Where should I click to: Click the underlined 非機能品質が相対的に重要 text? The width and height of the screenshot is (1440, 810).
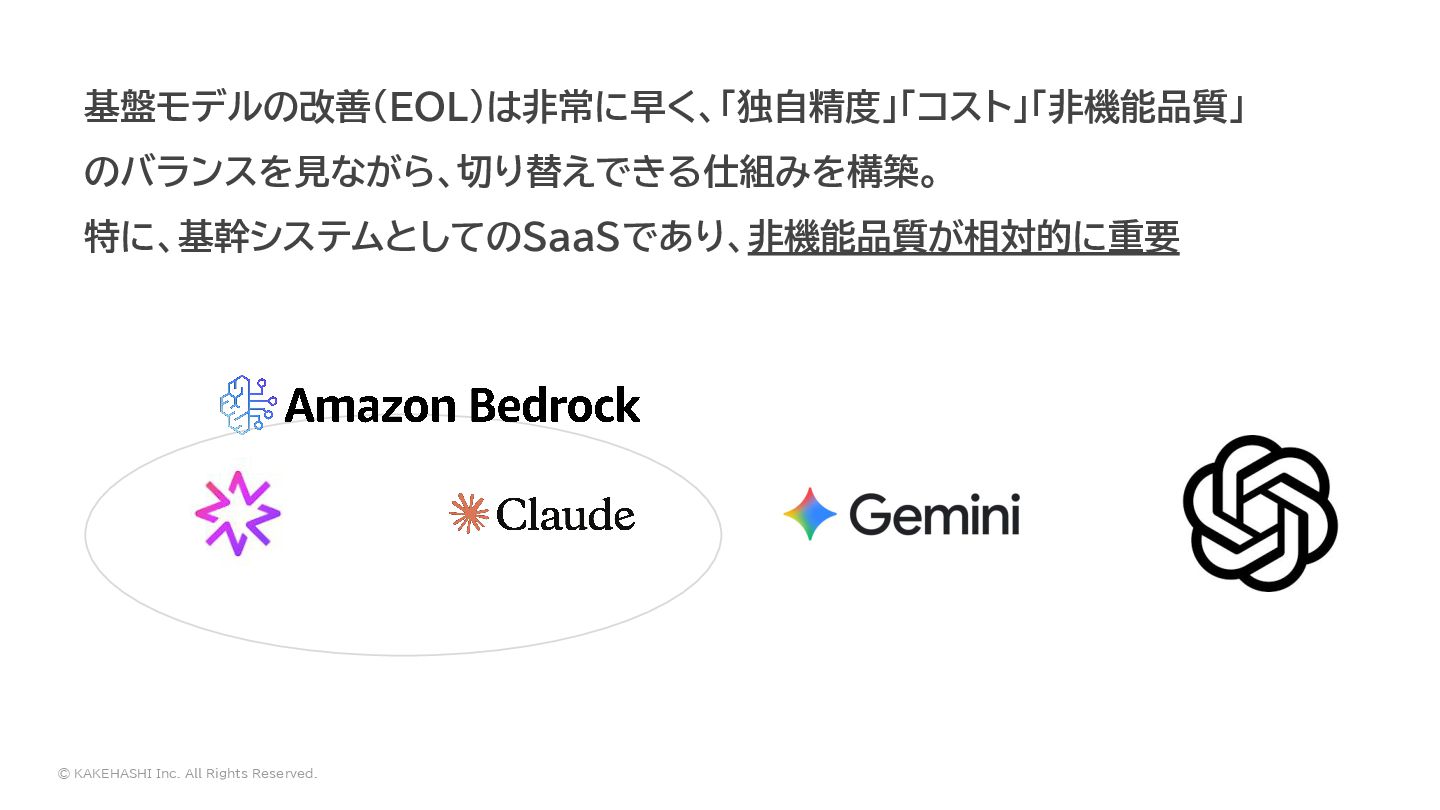point(963,238)
